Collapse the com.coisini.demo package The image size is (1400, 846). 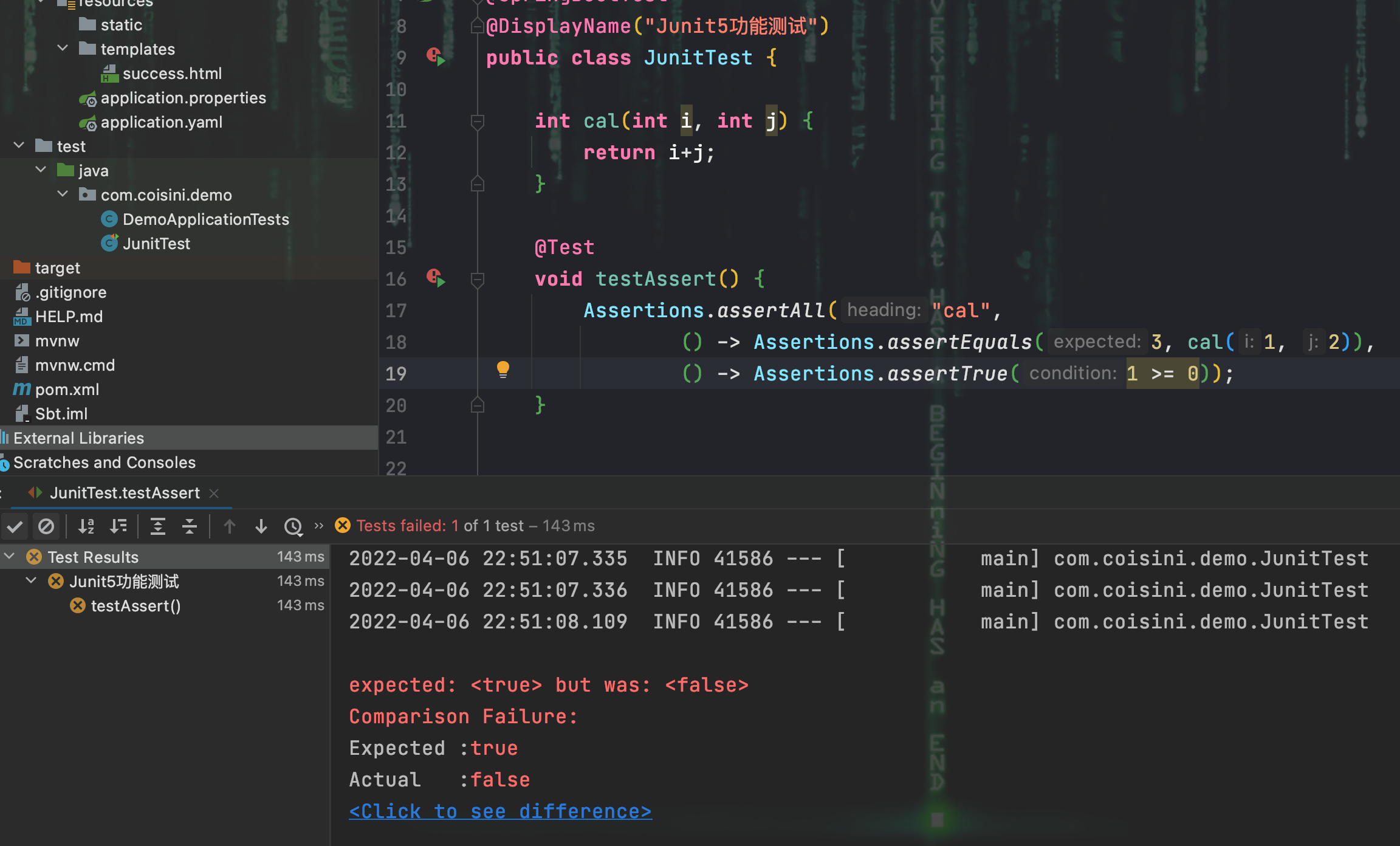pyautogui.click(x=63, y=194)
